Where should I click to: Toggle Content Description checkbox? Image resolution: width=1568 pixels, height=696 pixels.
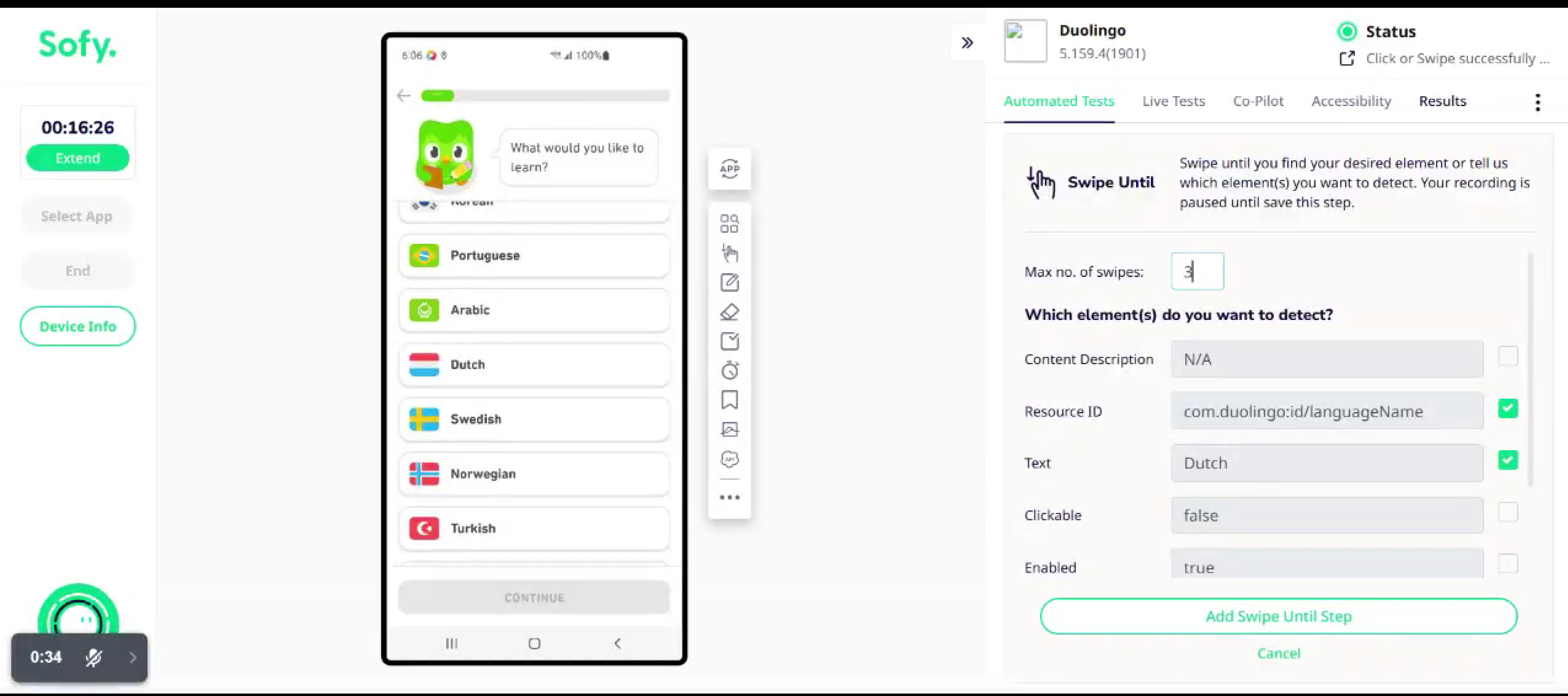point(1510,358)
